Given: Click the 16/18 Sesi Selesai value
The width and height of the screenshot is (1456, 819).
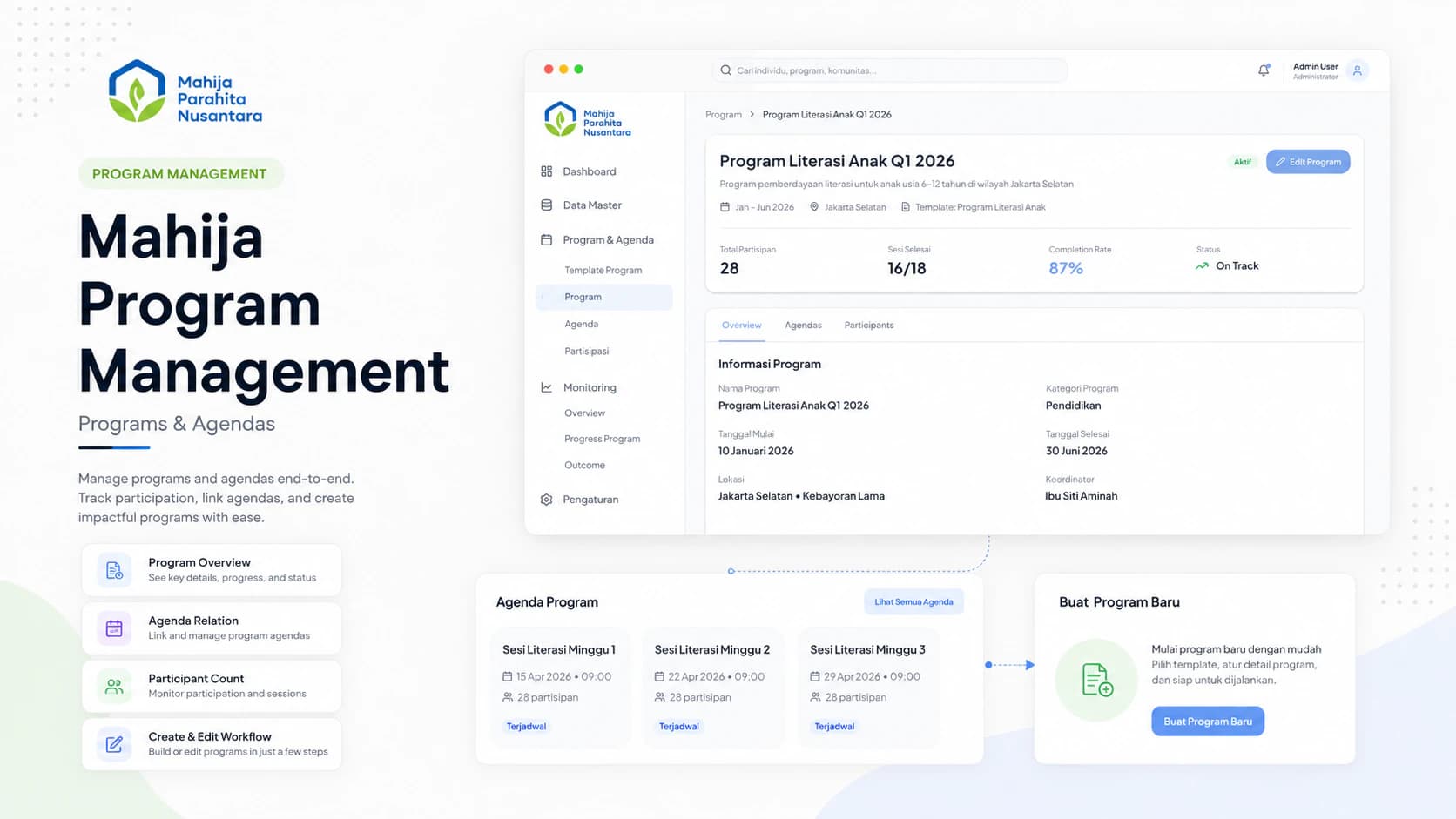Looking at the screenshot, I should [907, 268].
